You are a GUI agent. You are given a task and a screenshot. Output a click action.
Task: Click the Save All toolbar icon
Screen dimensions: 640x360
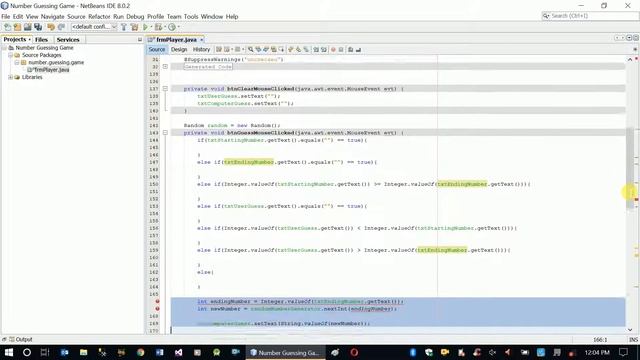coord(38,27)
